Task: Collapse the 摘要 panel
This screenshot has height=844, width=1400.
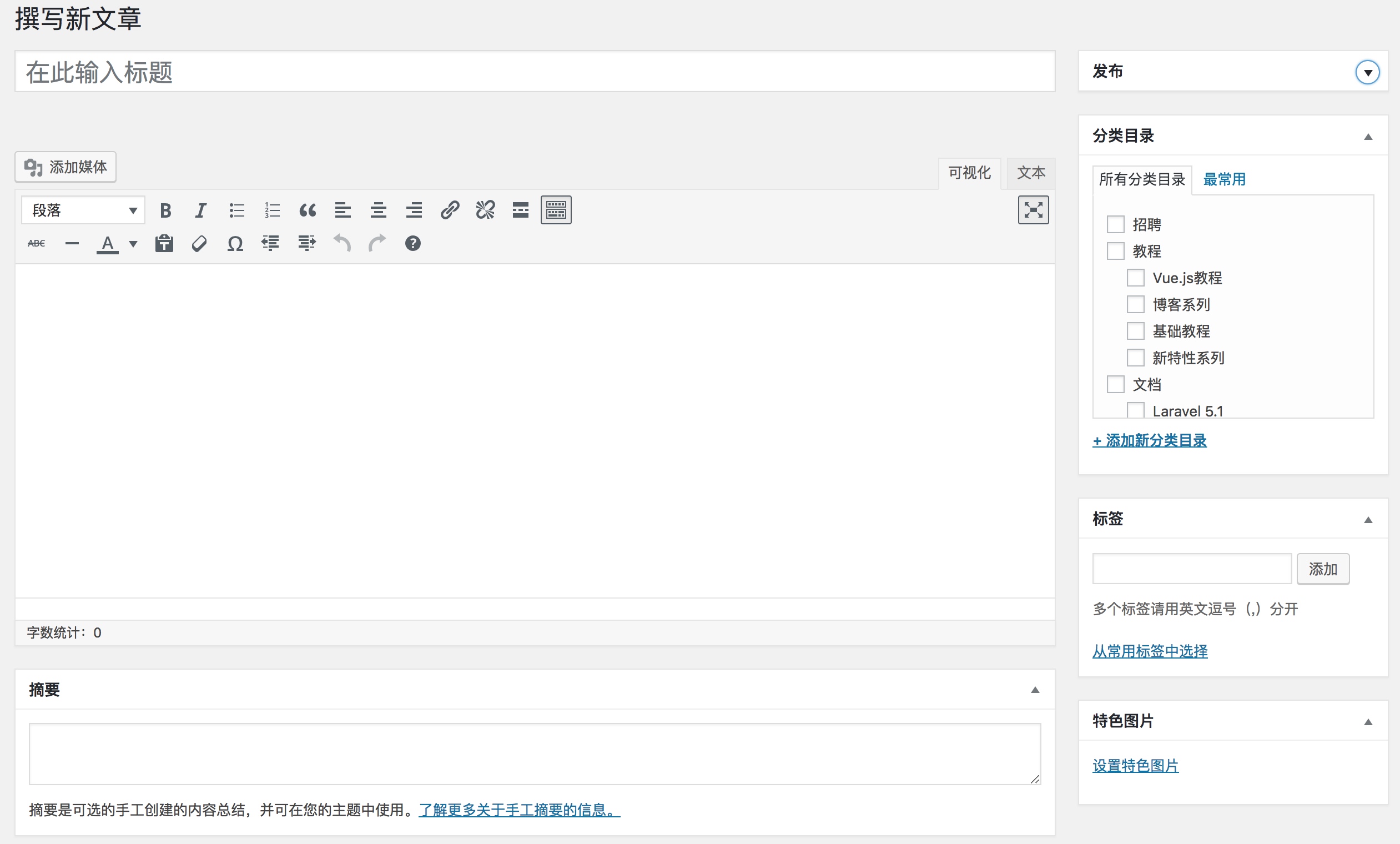Action: click(x=1035, y=690)
